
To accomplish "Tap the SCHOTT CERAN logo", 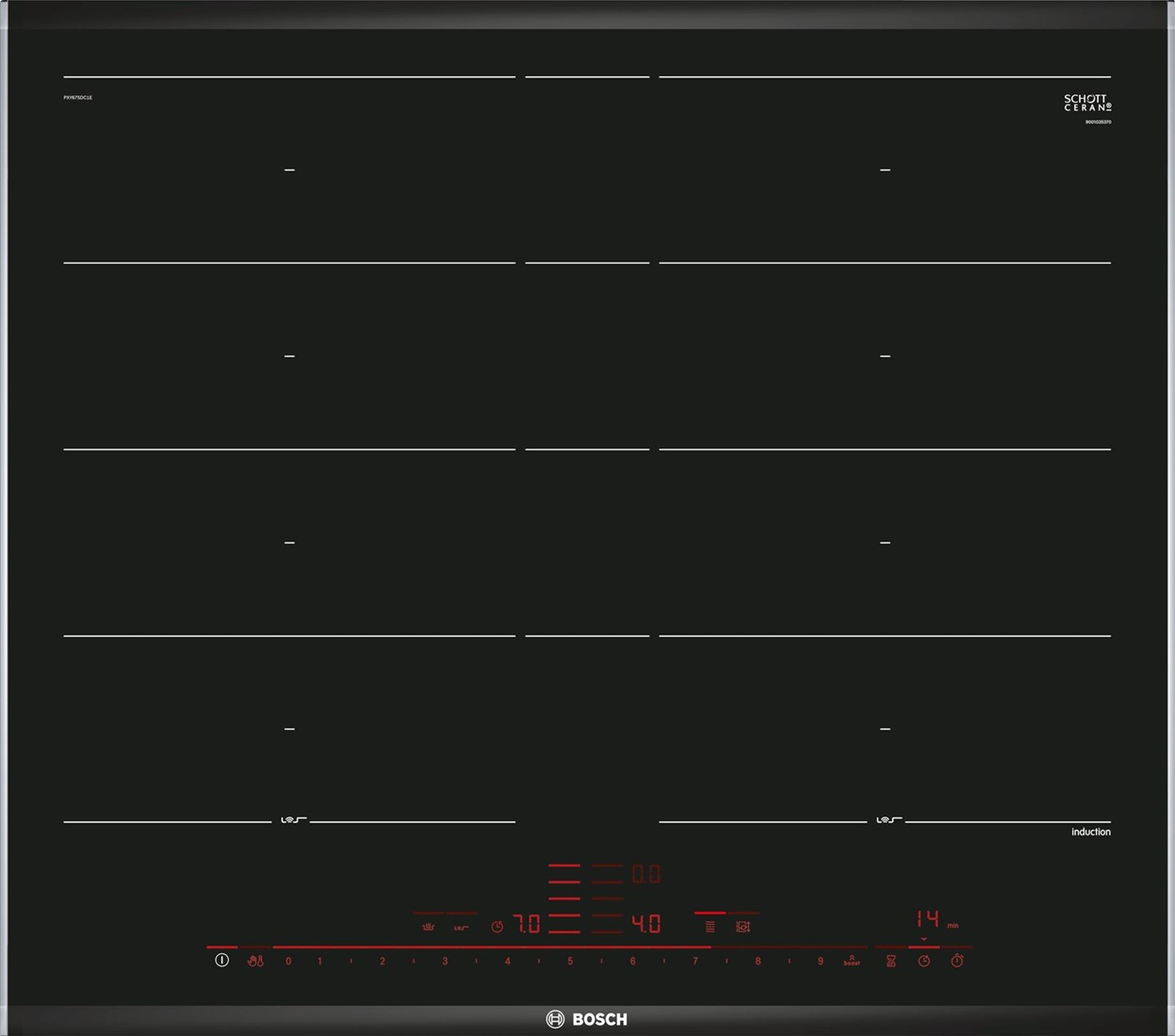I will pyautogui.click(x=1087, y=103).
